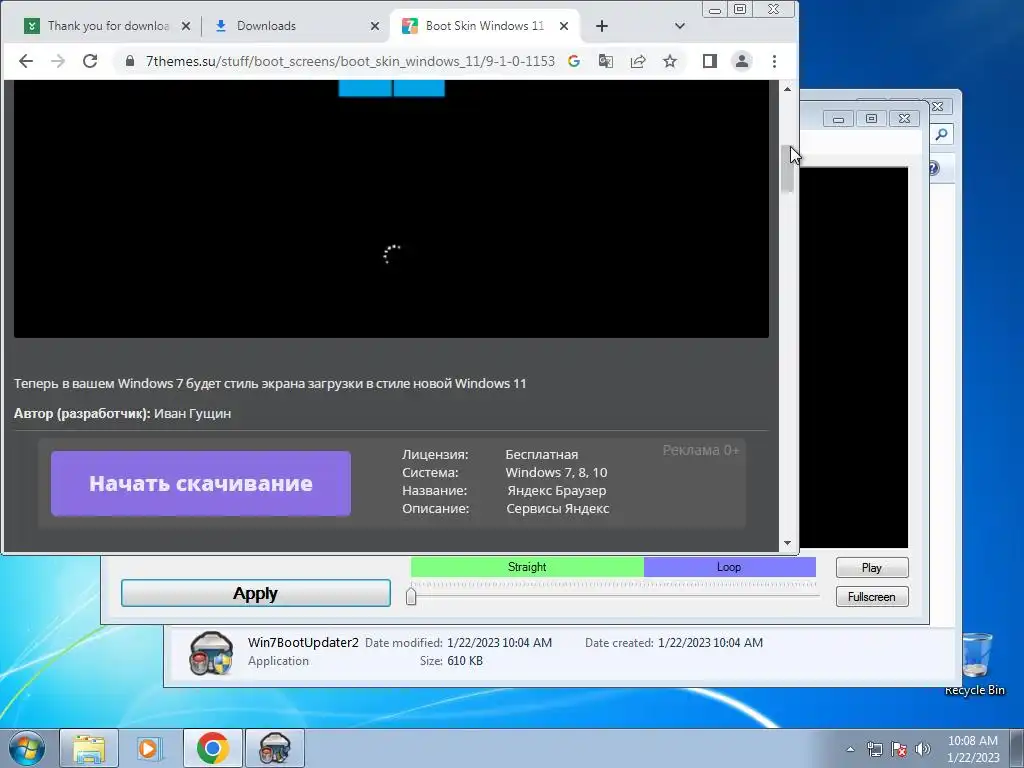Viewport: 1024px width, 768px height.
Task: Click the page scrollbar up arrow
Action: click(788, 89)
